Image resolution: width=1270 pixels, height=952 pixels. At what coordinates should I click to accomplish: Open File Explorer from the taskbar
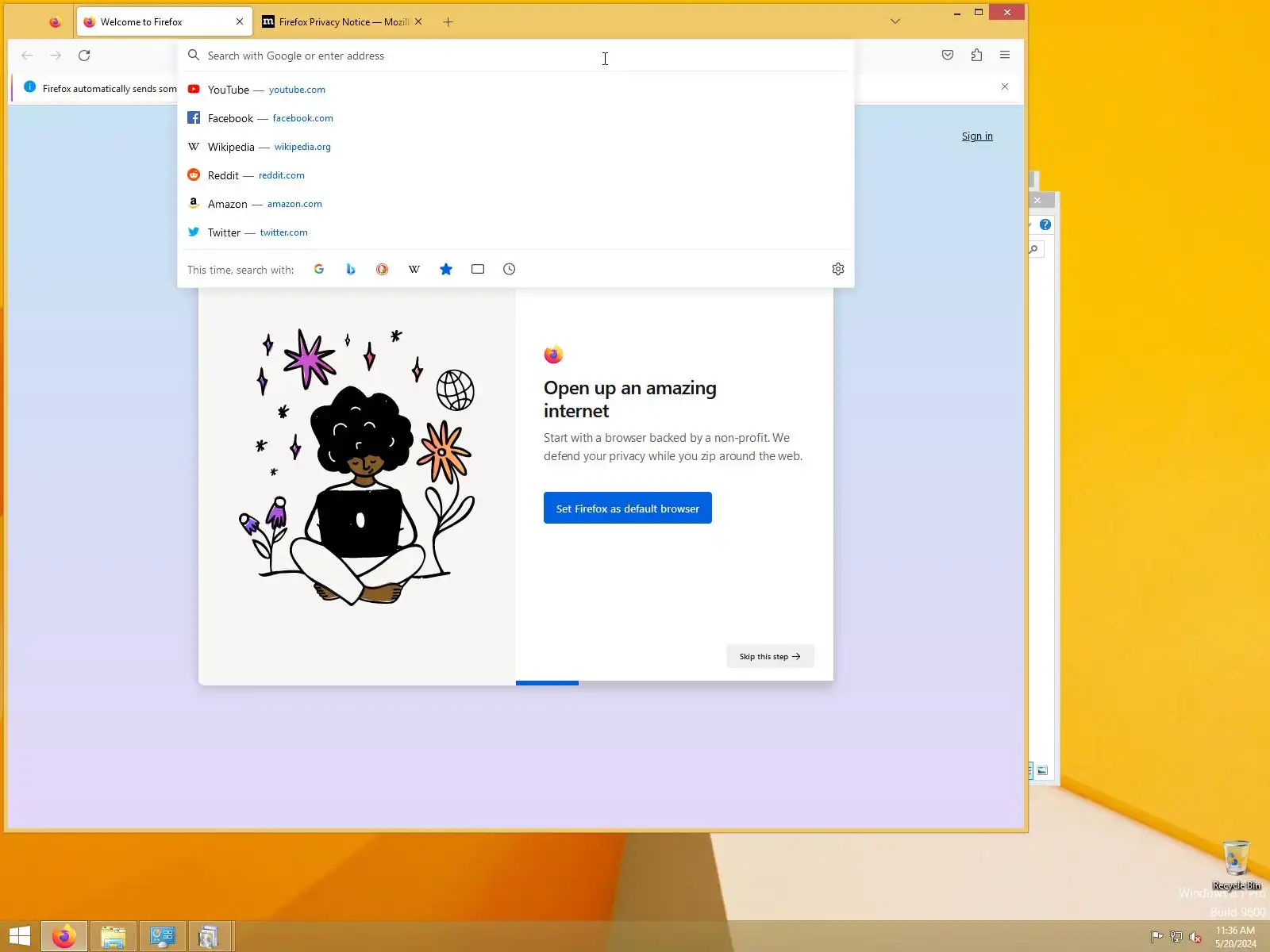pos(114,937)
